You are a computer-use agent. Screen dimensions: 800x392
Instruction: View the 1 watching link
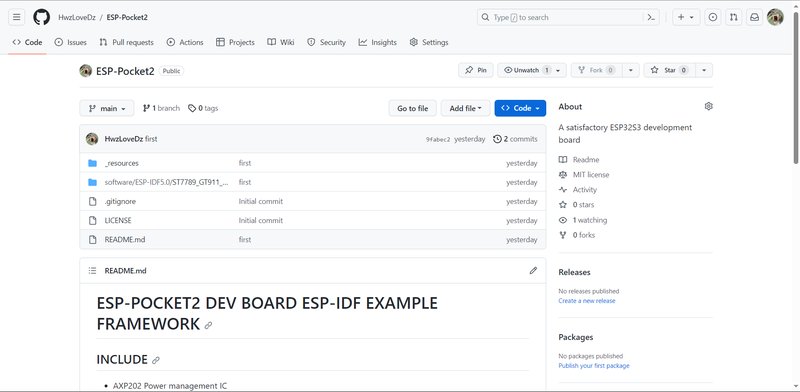point(590,220)
